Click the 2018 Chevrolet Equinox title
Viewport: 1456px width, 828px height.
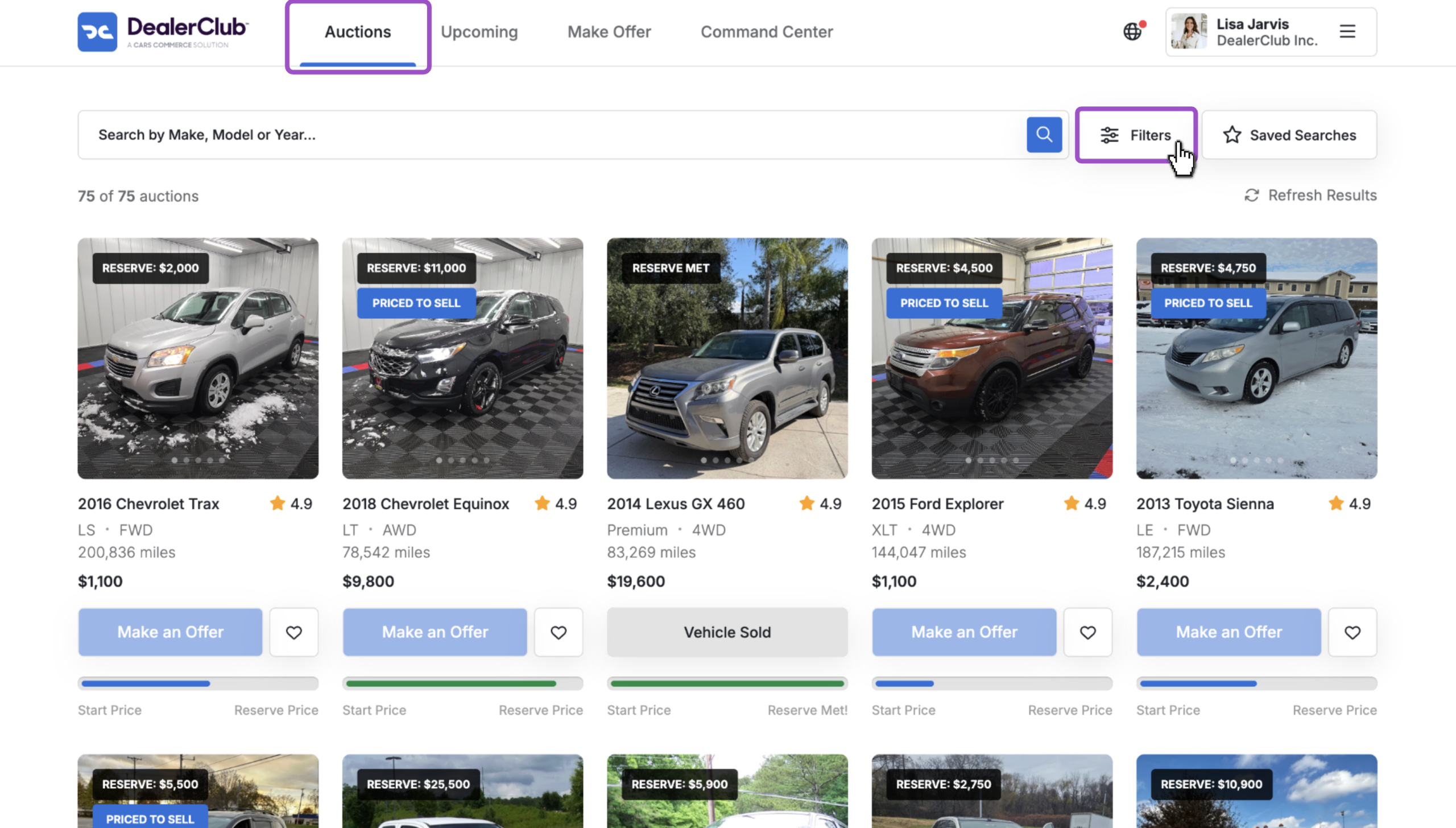[x=425, y=504]
